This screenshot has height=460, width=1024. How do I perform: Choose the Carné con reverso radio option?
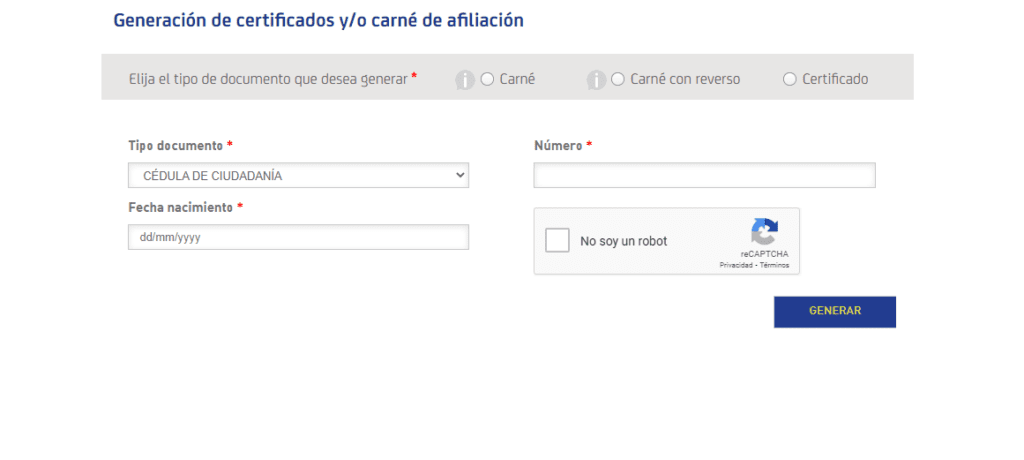click(618, 79)
